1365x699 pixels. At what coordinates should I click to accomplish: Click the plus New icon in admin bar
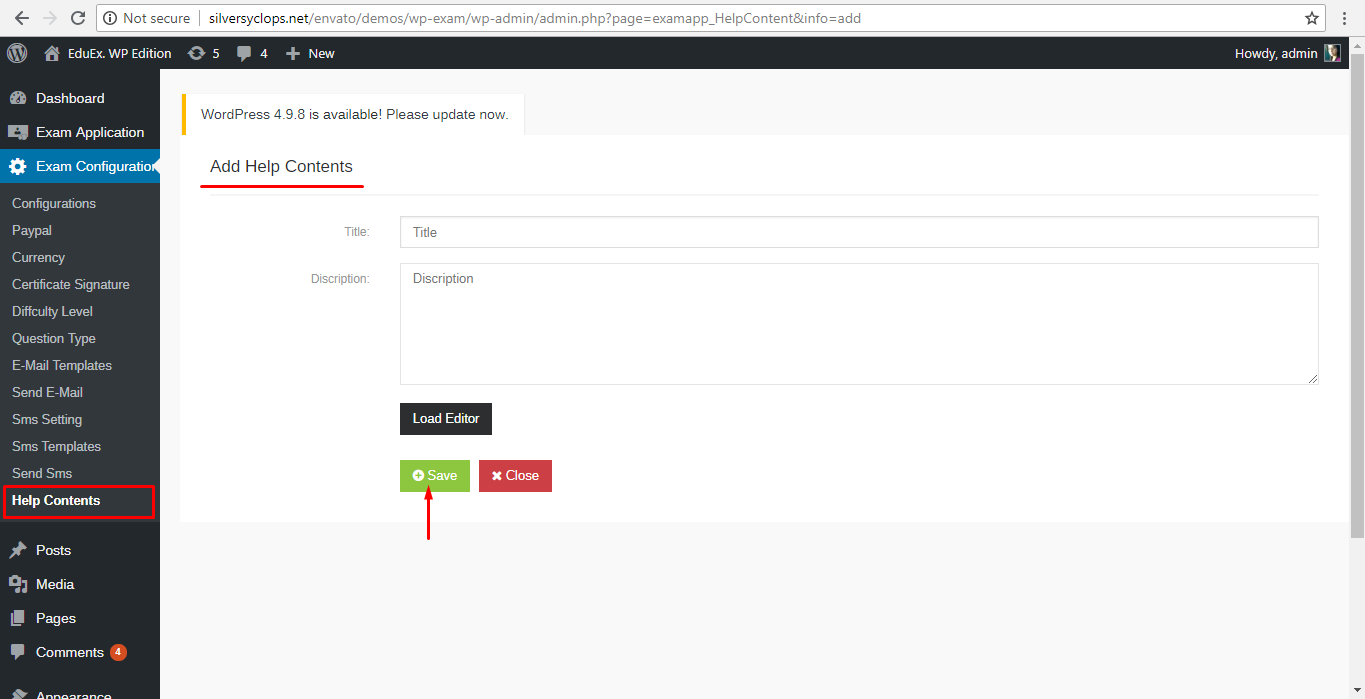tap(293, 53)
